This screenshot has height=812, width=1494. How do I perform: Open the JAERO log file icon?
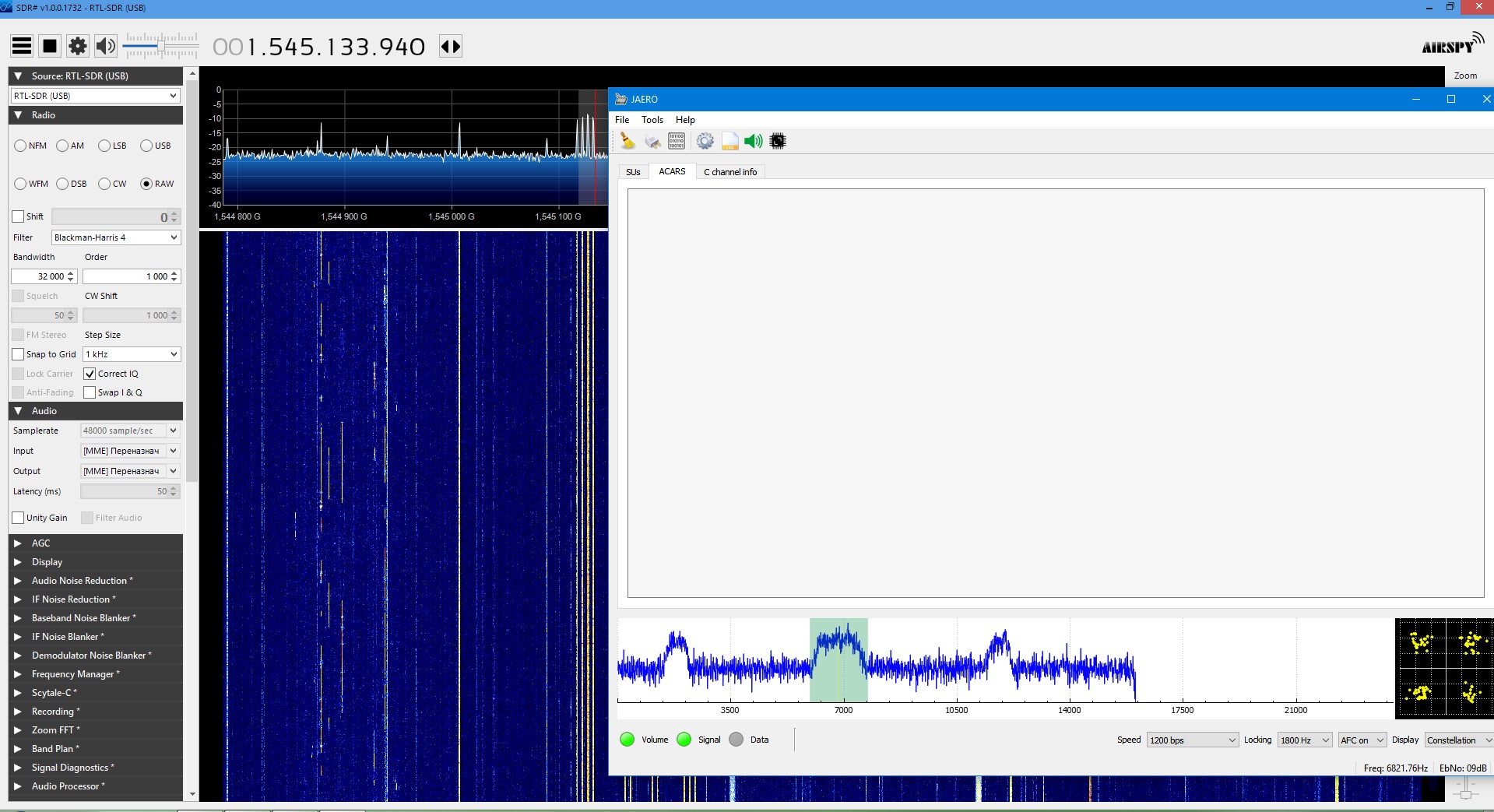point(729,141)
